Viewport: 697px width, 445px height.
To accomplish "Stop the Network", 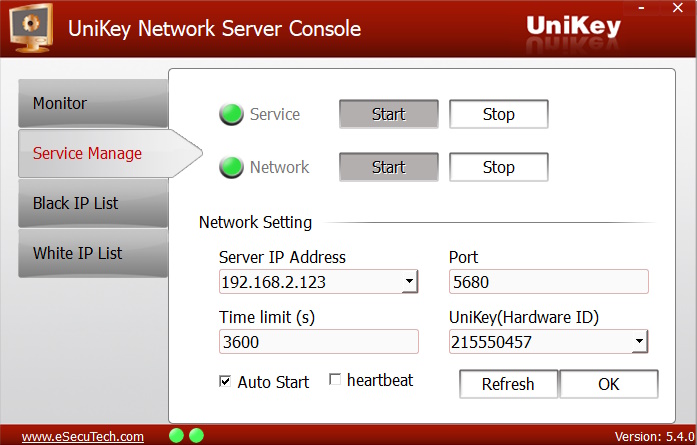I will click(x=499, y=167).
